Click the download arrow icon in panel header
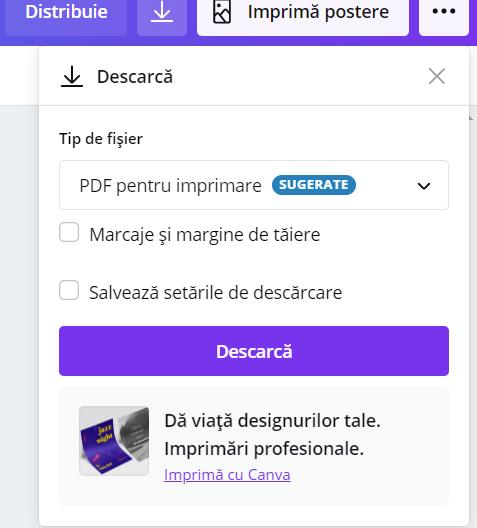 (x=72, y=77)
